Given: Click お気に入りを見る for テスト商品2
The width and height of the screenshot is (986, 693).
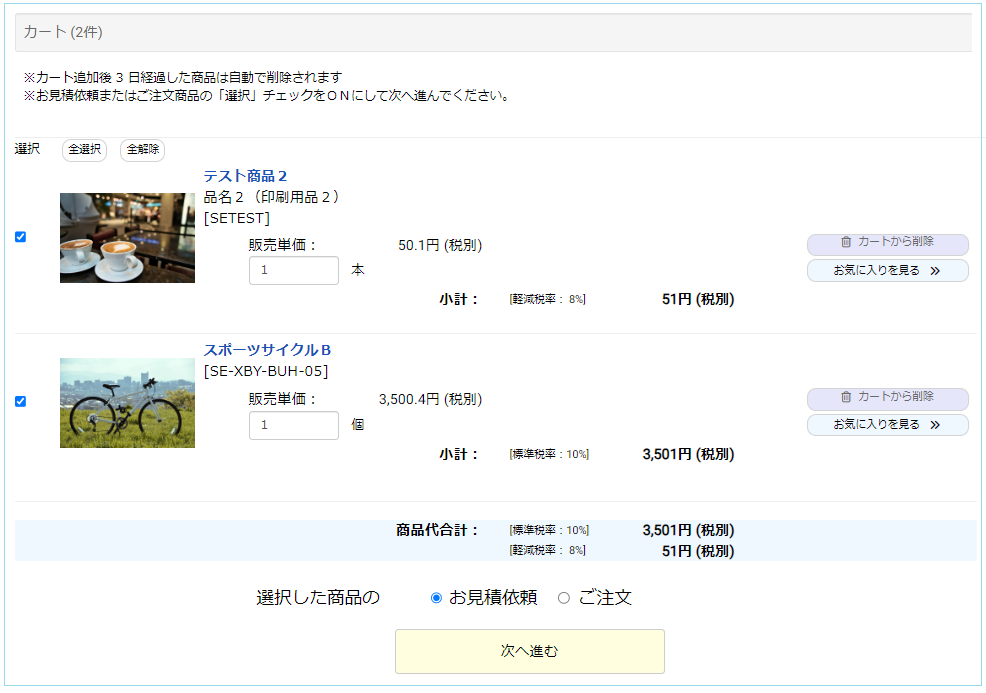Looking at the screenshot, I should (x=887, y=270).
